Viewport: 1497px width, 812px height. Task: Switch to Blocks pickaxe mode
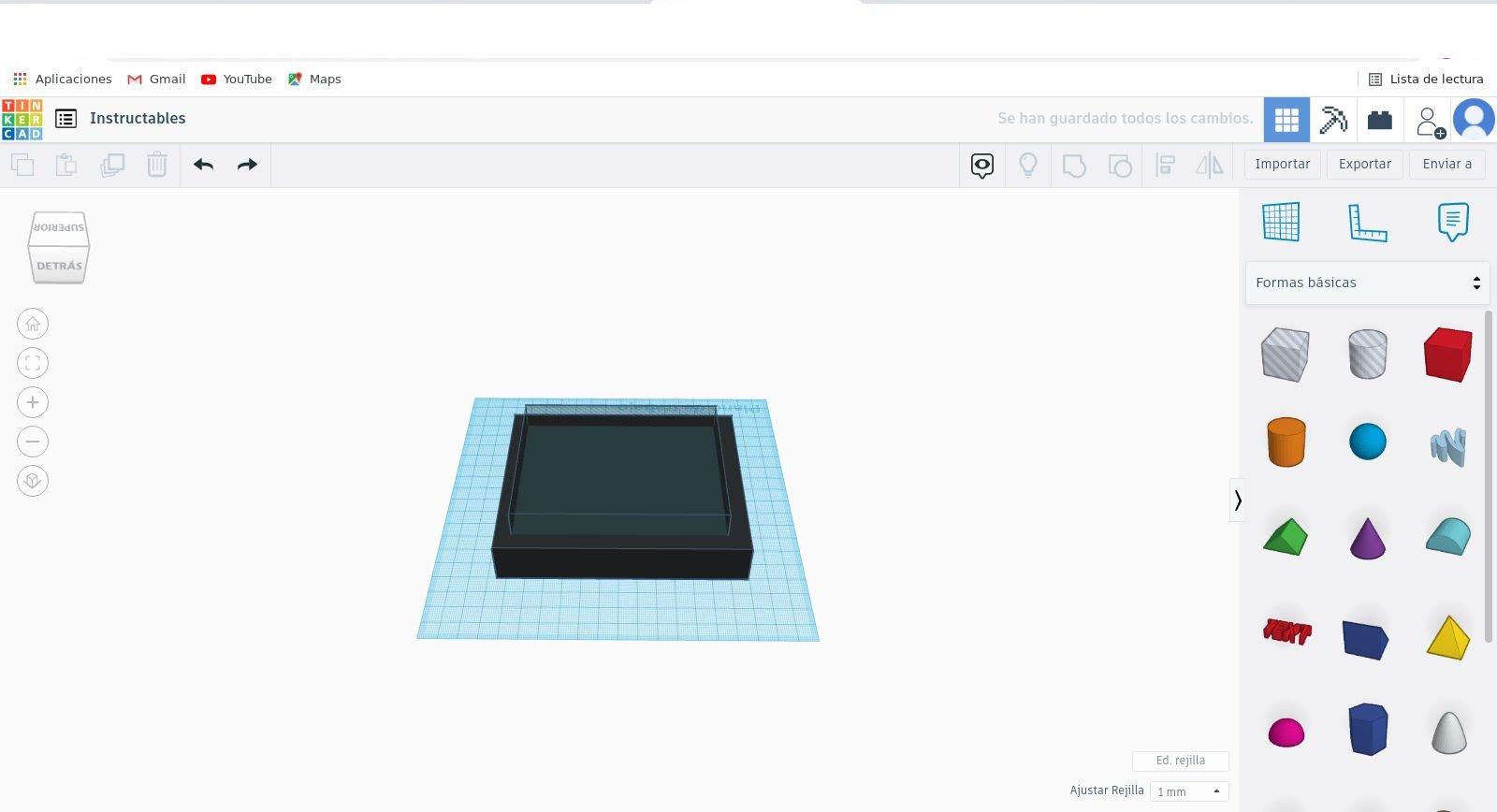coord(1333,120)
